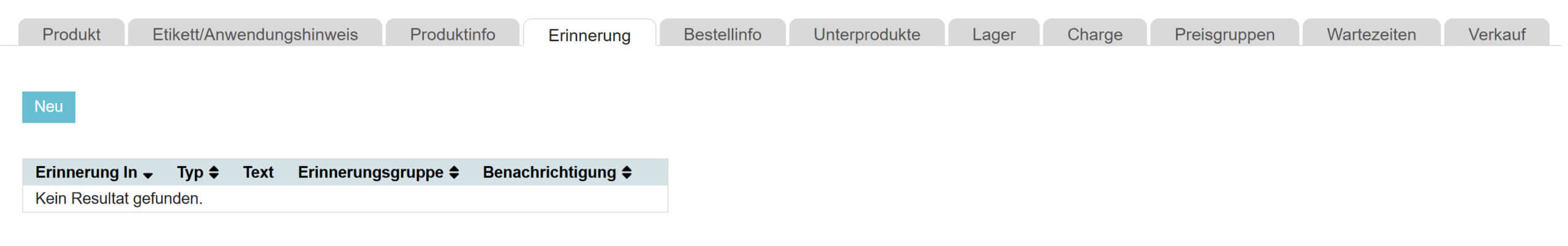
Task: View the Preisgruppen tab
Action: point(1224,34)
